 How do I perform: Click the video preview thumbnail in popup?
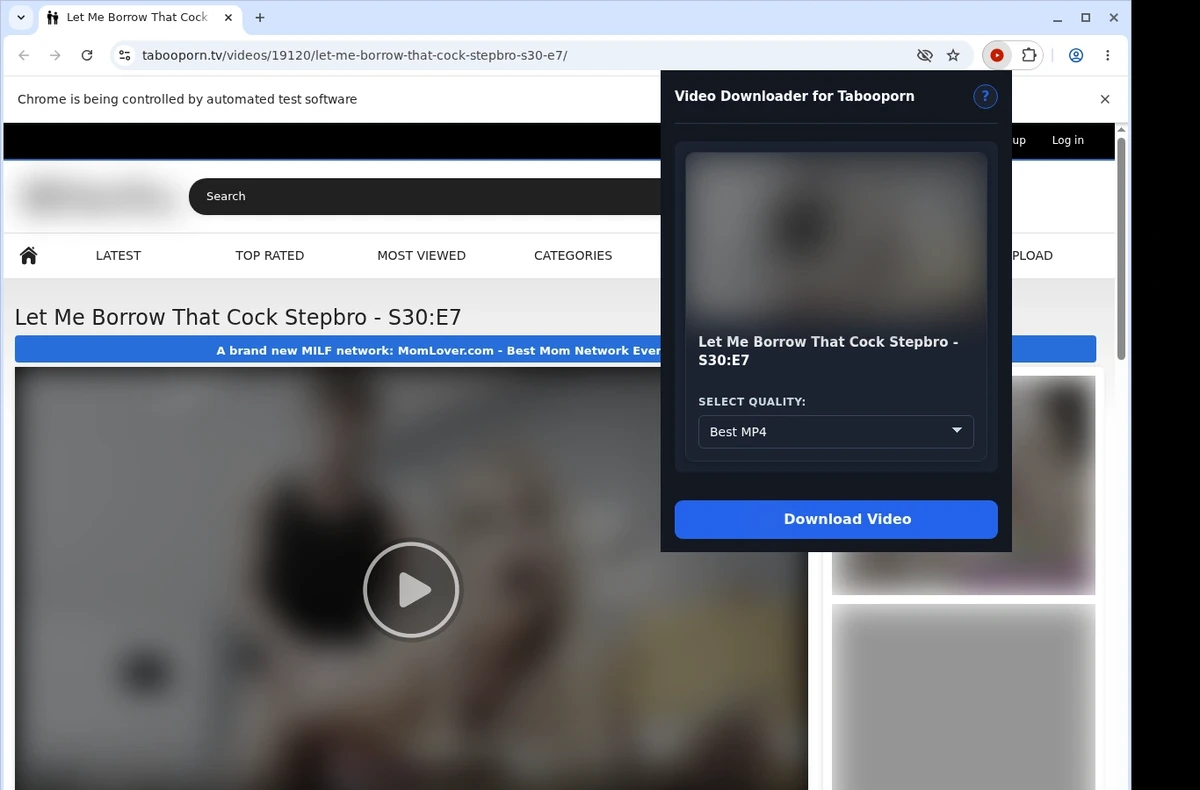point(836,236)
